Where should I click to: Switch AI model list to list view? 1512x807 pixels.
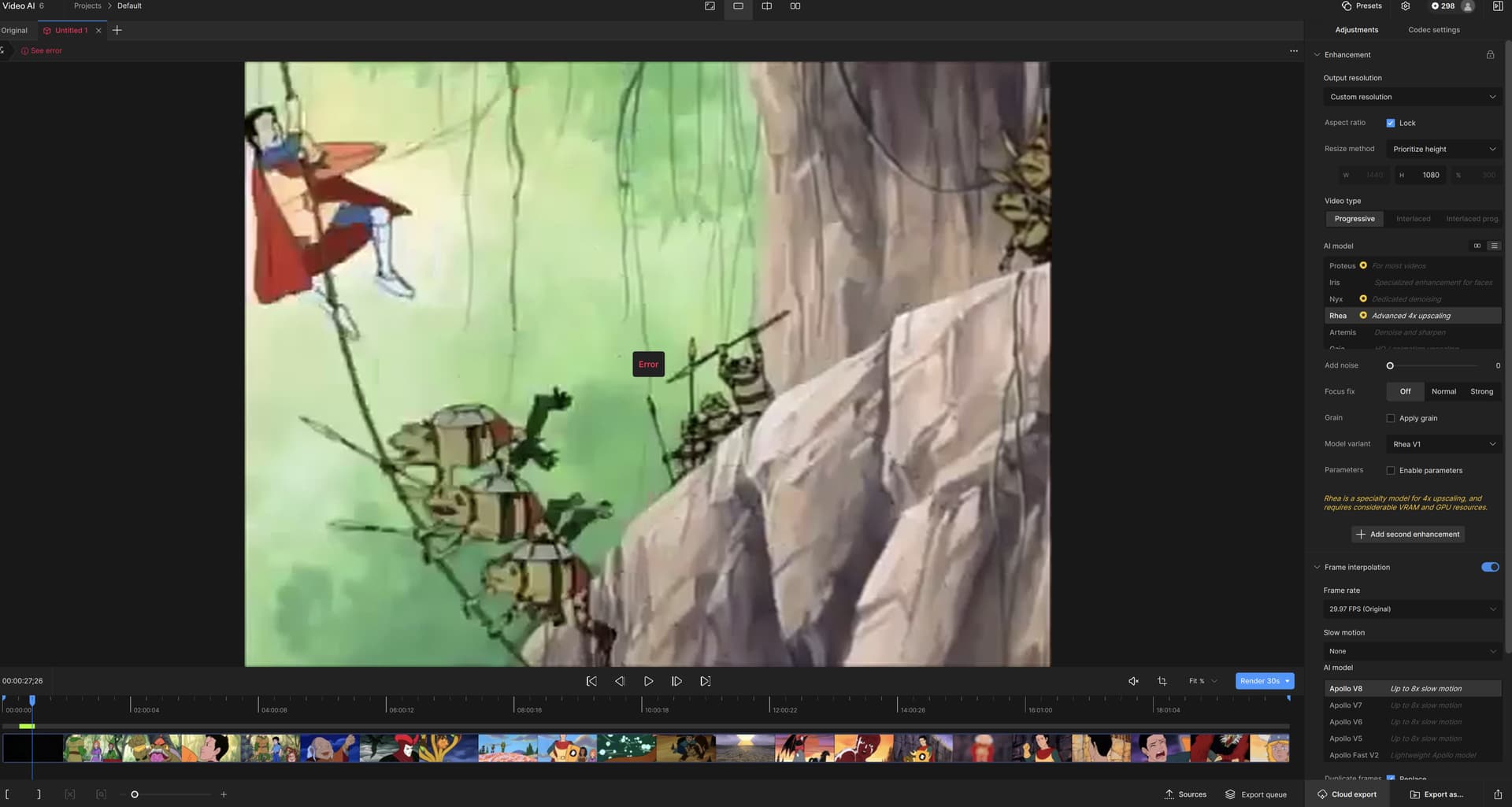coord(1494,246)
